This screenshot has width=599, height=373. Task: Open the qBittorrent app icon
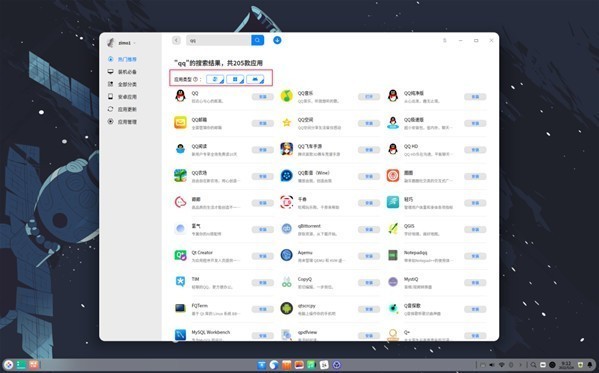tap(287, 229)
